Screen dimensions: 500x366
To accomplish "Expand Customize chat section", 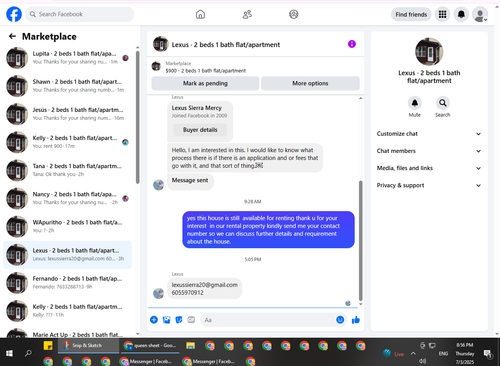I will 429,134.
